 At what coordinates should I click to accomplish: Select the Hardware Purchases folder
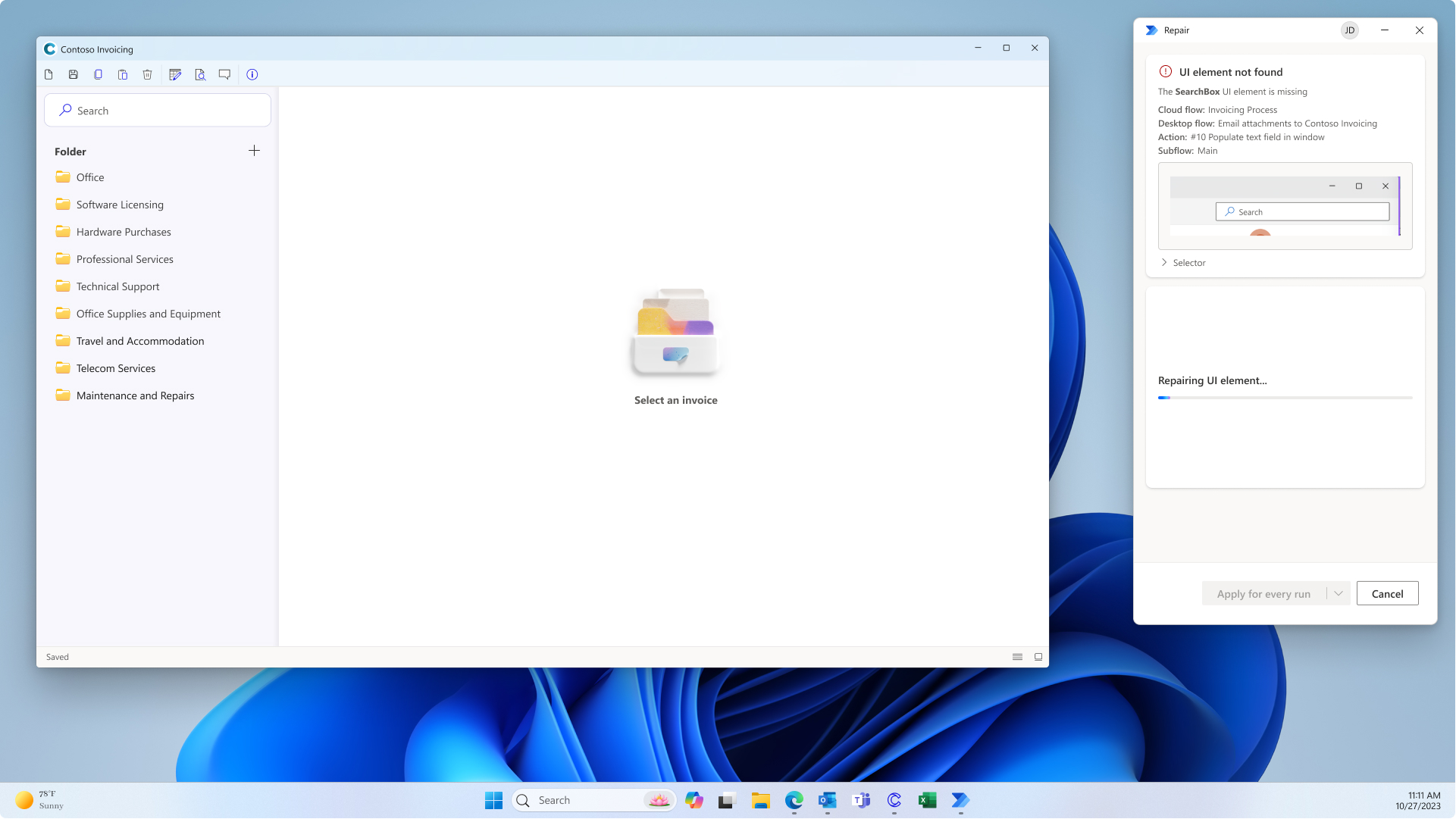[x=158, y=232]
